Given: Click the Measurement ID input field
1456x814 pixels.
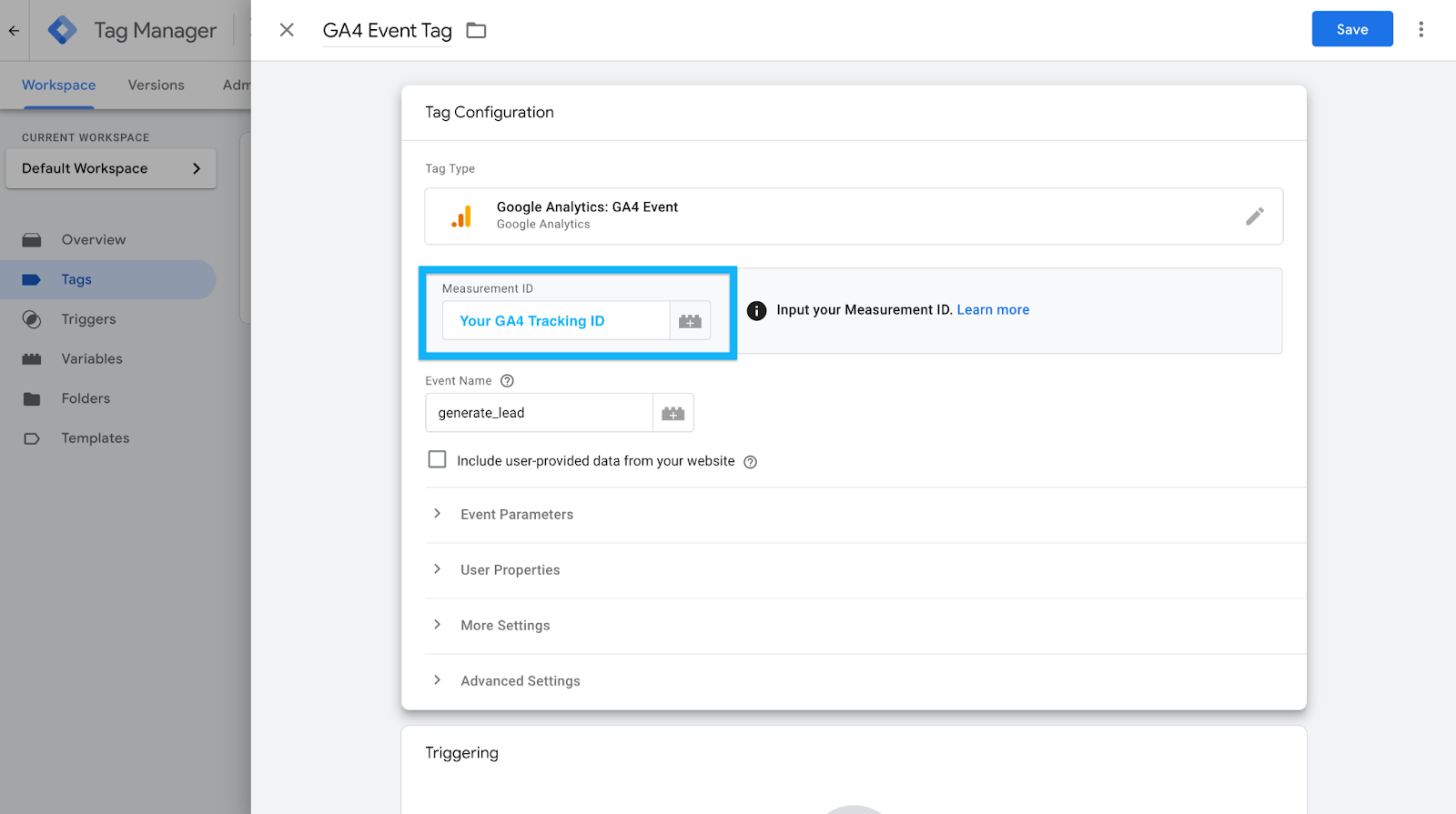Looking at the screenshot, I should tap(556, 321).
